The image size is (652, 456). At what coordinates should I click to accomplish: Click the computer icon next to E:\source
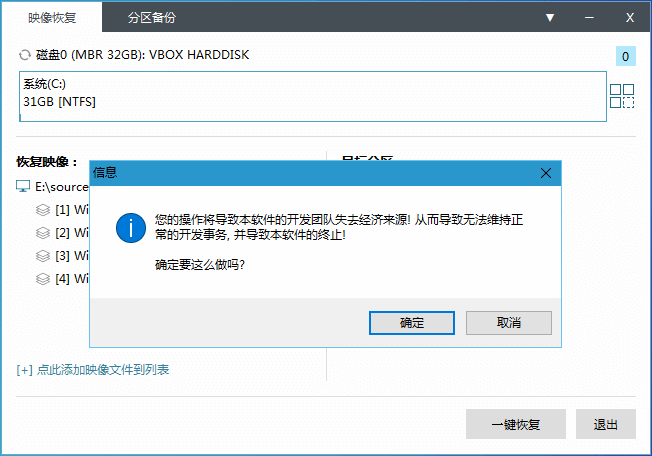24,186
